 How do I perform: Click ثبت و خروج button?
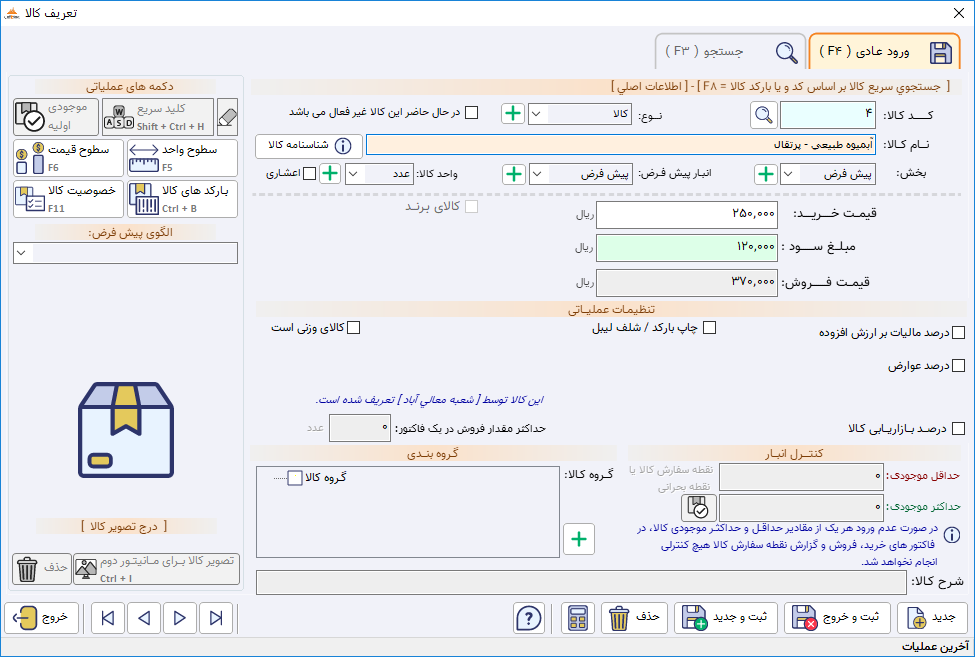coord(837,618)
